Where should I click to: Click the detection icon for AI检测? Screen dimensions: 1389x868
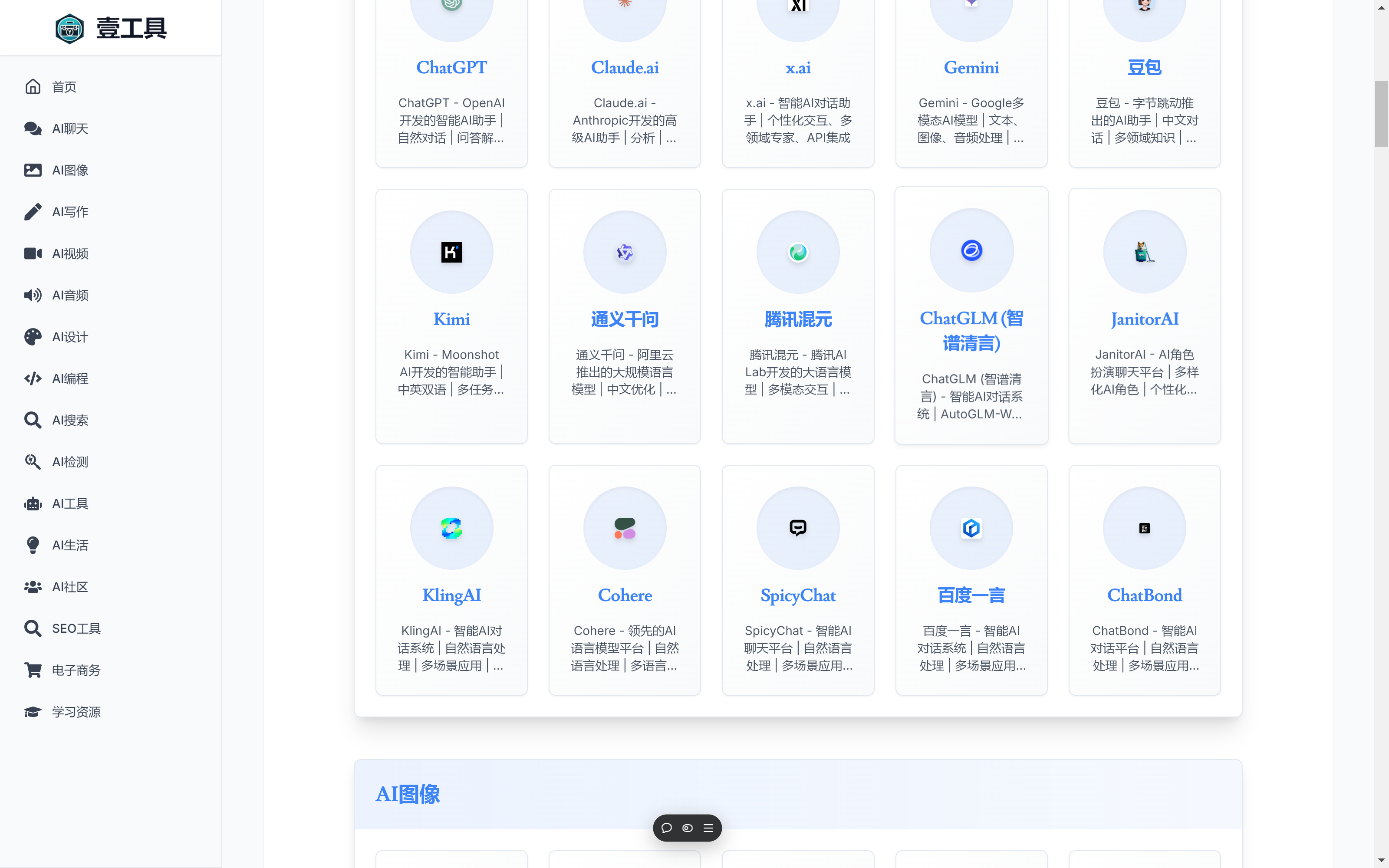pos(33,461)
